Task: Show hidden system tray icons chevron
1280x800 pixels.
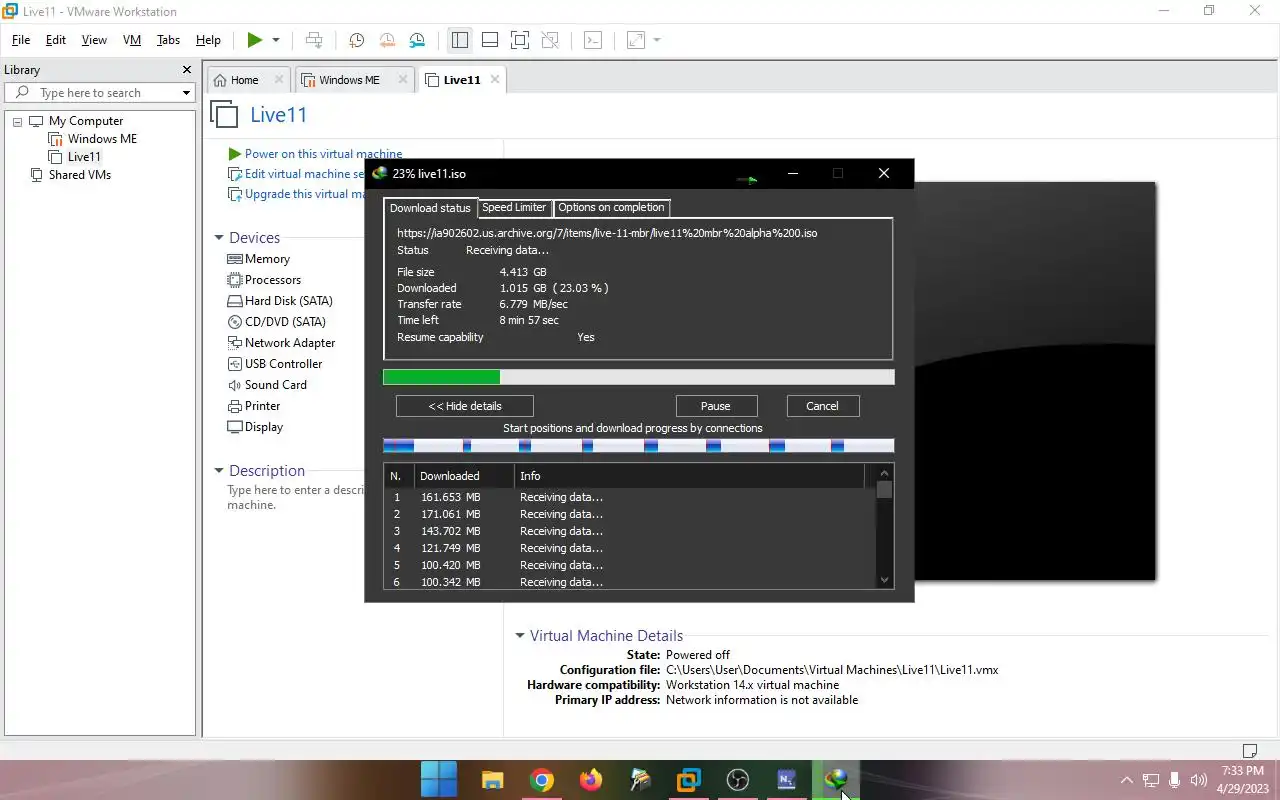Action: [1126, 780]
